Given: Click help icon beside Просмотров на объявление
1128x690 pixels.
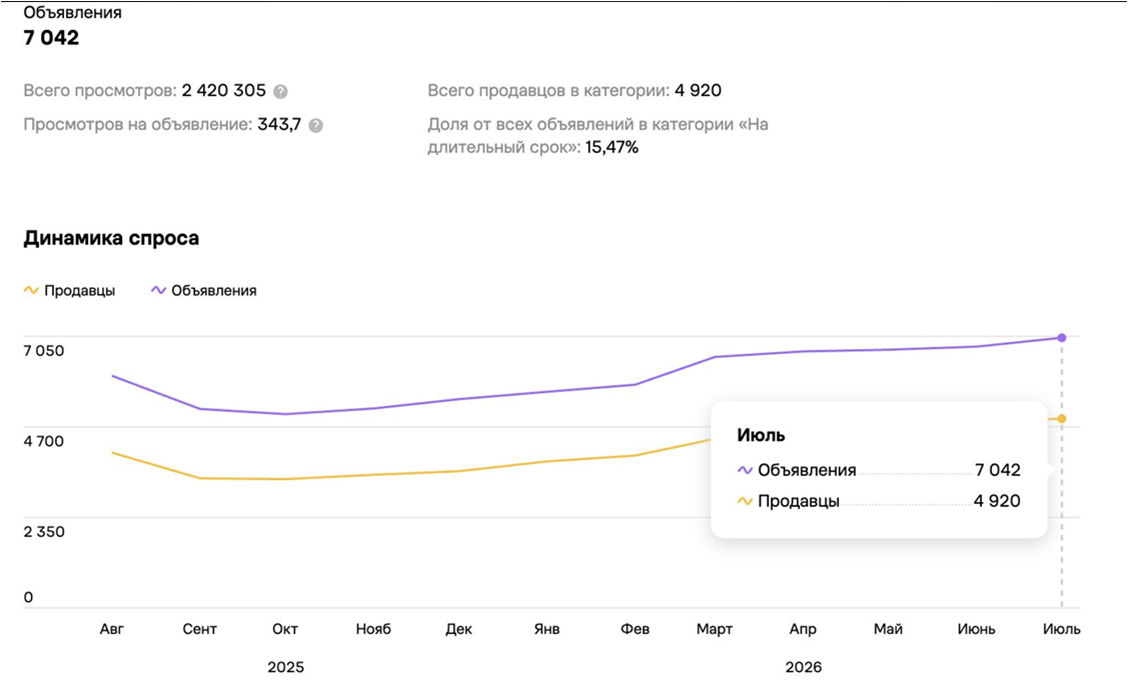Looking at the screenshot, I should click(x=316, y=125).
